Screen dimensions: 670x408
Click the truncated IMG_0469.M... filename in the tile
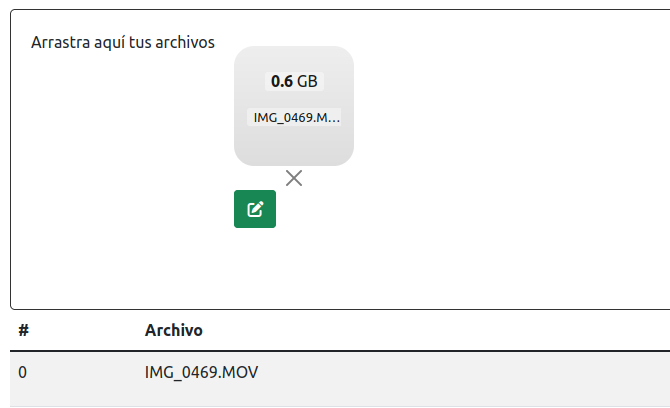pos(296,117)
